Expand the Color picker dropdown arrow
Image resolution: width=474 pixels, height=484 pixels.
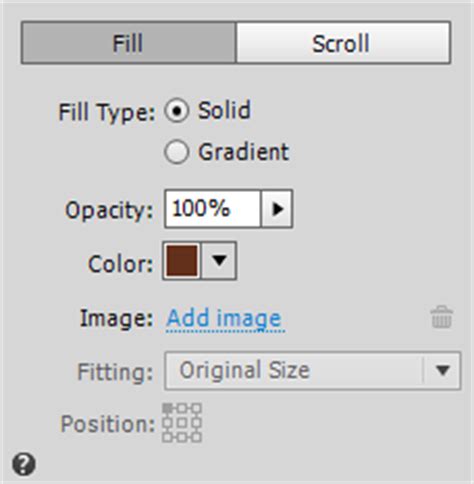pos(219,261)
